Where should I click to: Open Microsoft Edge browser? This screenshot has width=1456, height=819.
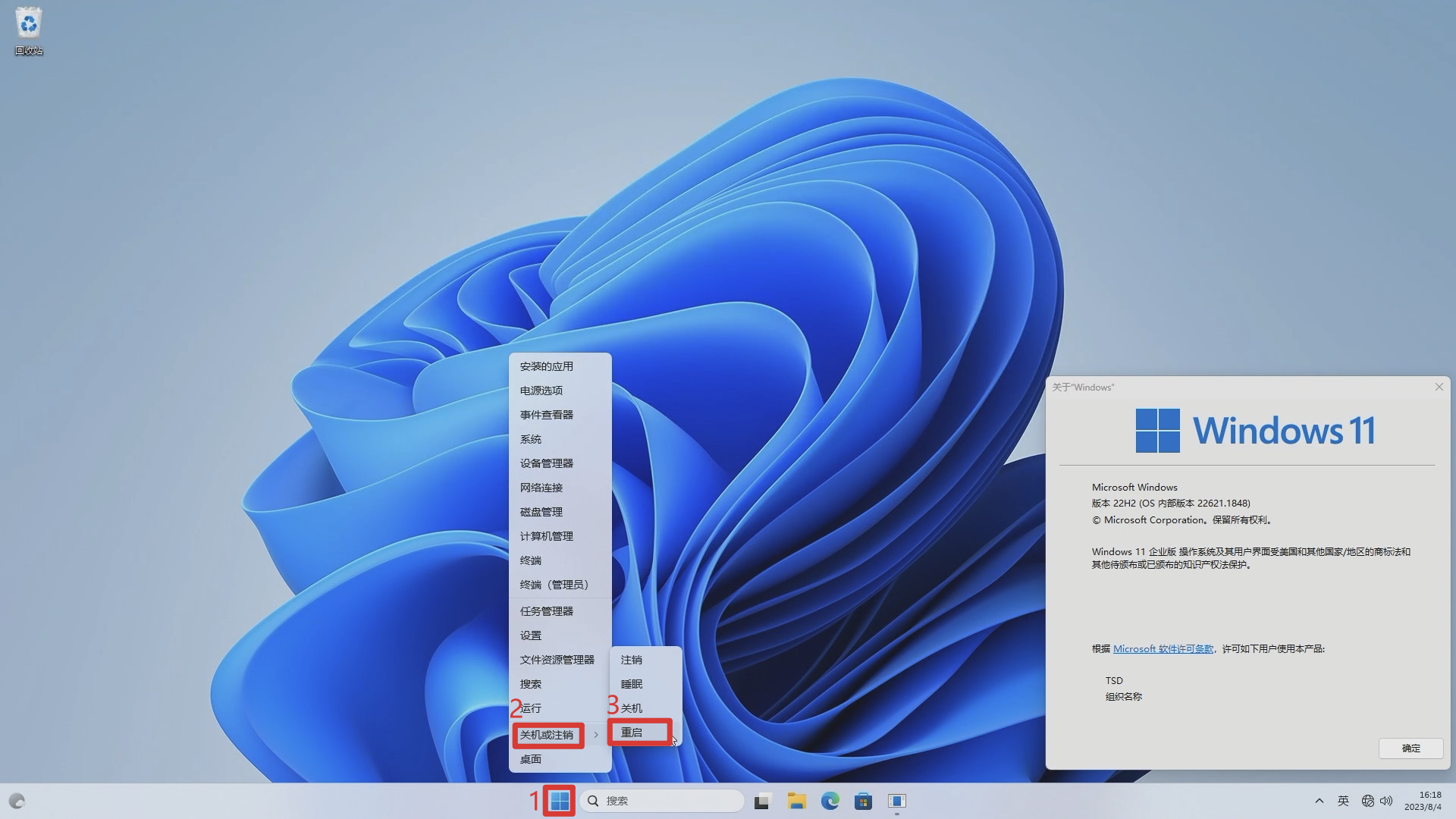(x=832, y=800)
